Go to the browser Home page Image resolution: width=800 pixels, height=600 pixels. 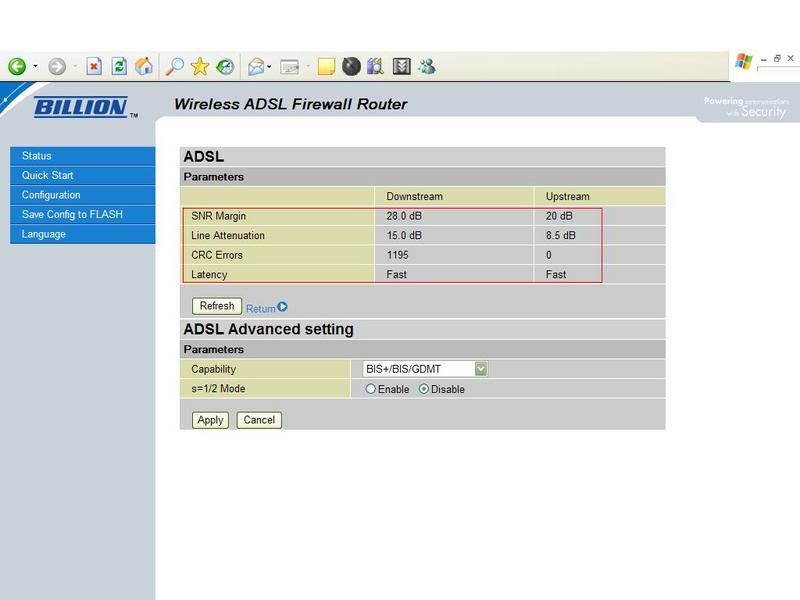tap(144, 67)
